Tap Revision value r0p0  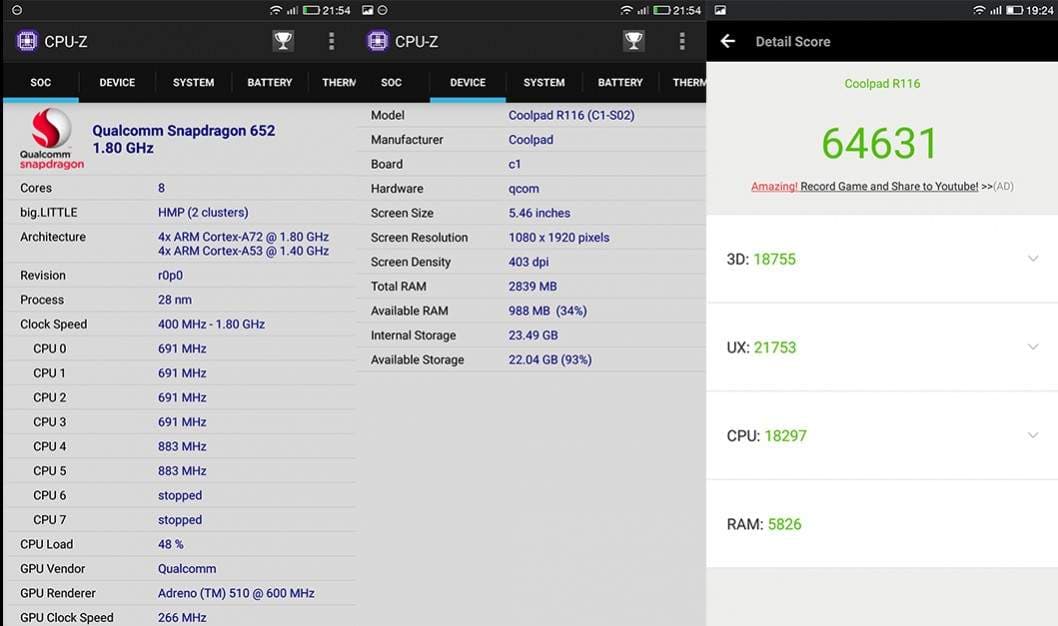point(170,275)
